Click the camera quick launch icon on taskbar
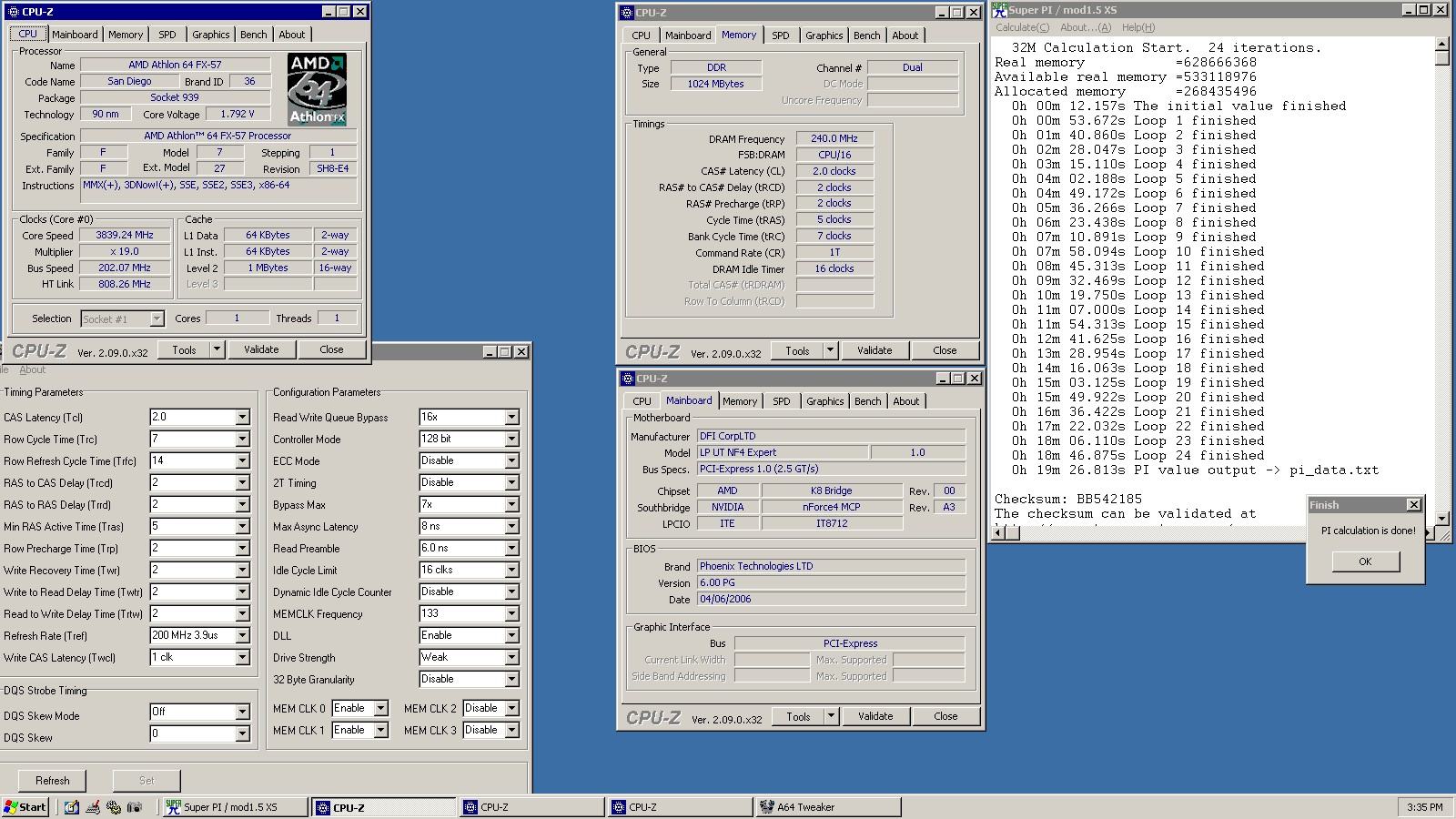The height and width of the screenshot is (819, 1456). pyautogui.click(x=135, y=807)
